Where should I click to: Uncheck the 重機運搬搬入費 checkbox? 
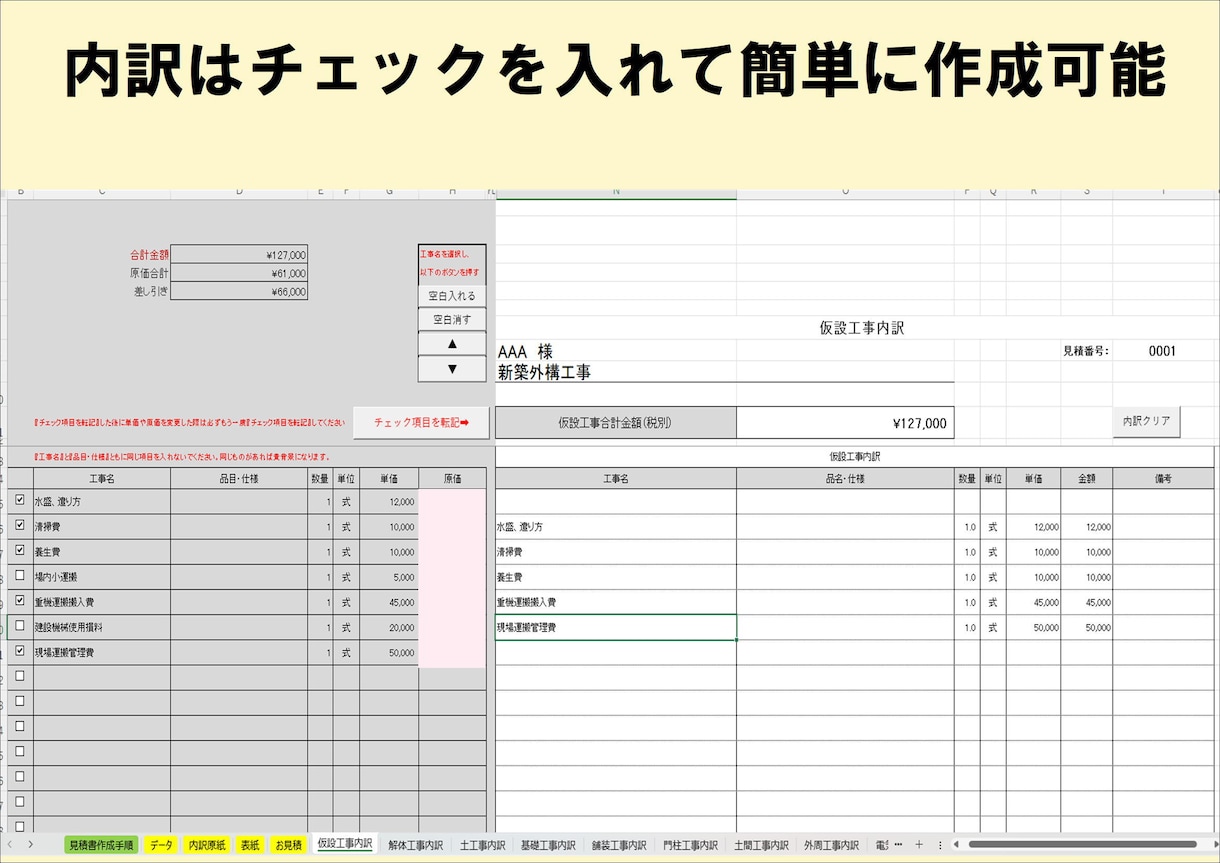20,601
